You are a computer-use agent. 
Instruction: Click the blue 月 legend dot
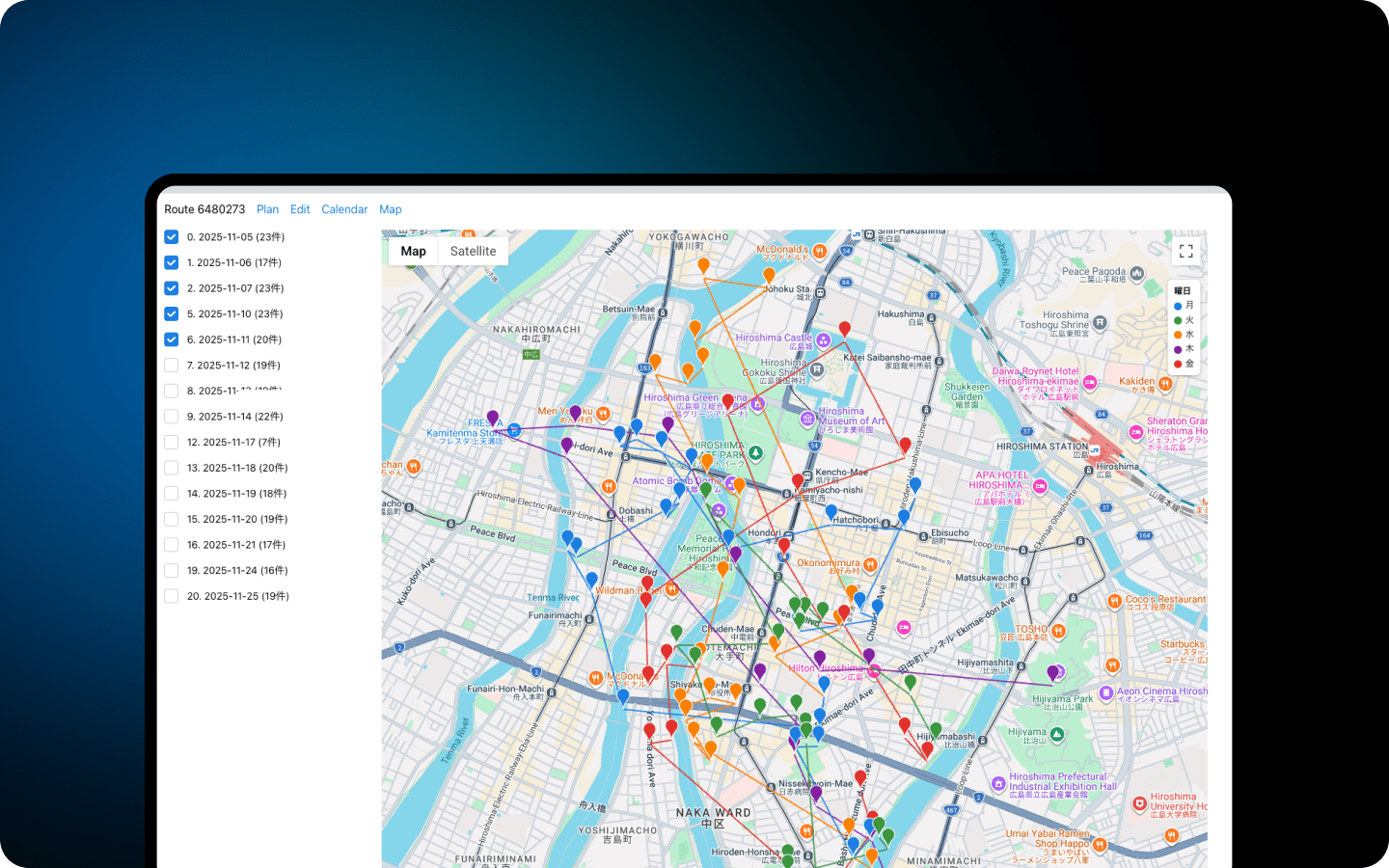[1178, 306]
